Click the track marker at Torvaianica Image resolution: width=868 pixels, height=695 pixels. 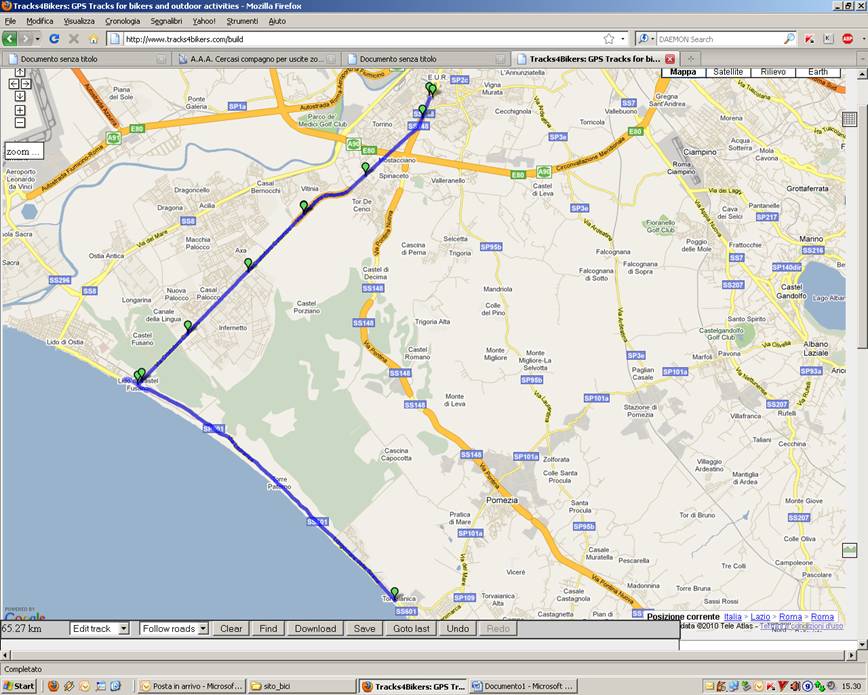click(394, 593)
